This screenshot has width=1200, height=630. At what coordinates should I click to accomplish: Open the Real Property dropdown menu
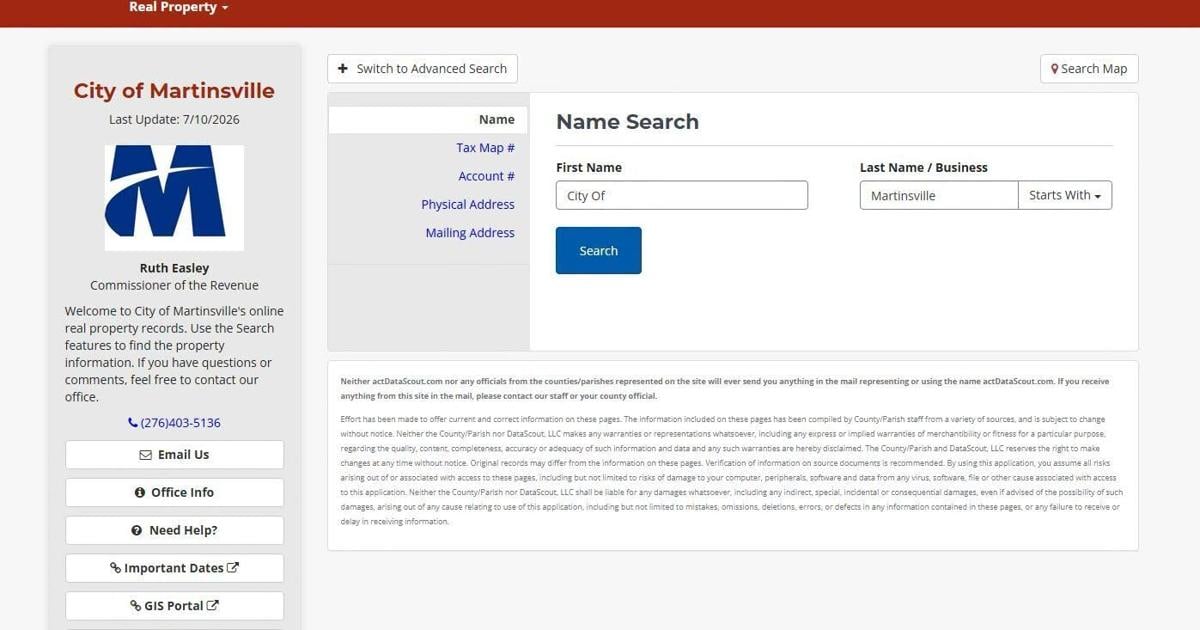[x=178, y=8]
